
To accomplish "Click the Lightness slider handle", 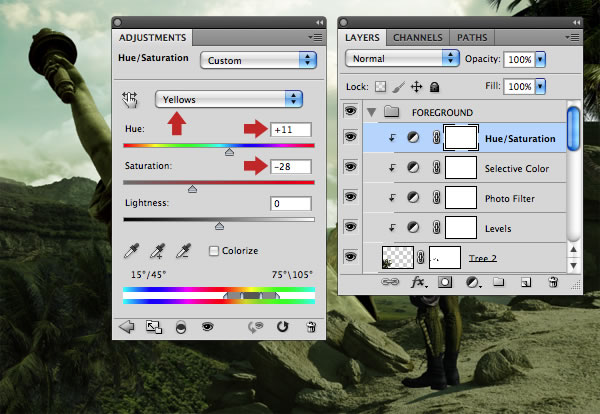I will pyautogui.click(x=219, y=226).
